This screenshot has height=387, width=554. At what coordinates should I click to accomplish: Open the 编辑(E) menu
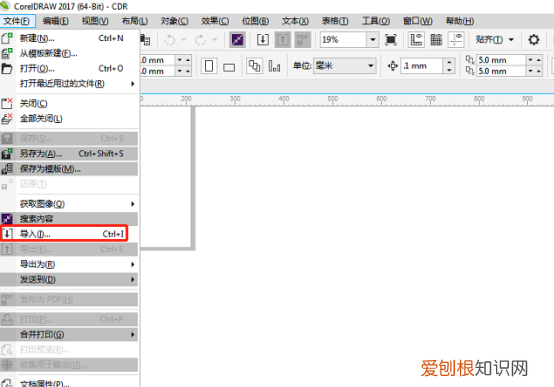55,21
